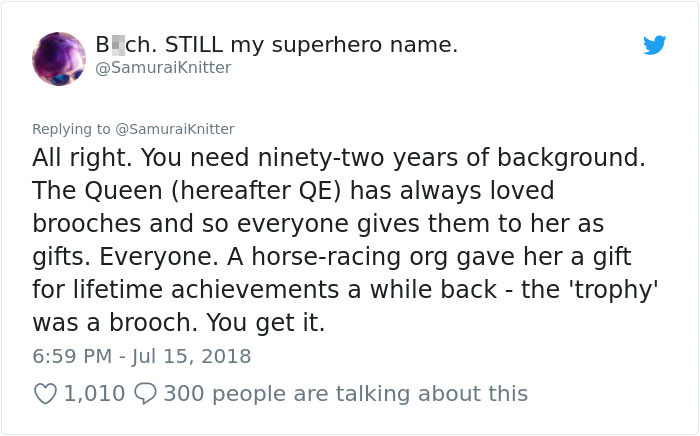Click the phrase 'horse-racing org' in the tweet

pyautogui.click(x=338, y=257)
